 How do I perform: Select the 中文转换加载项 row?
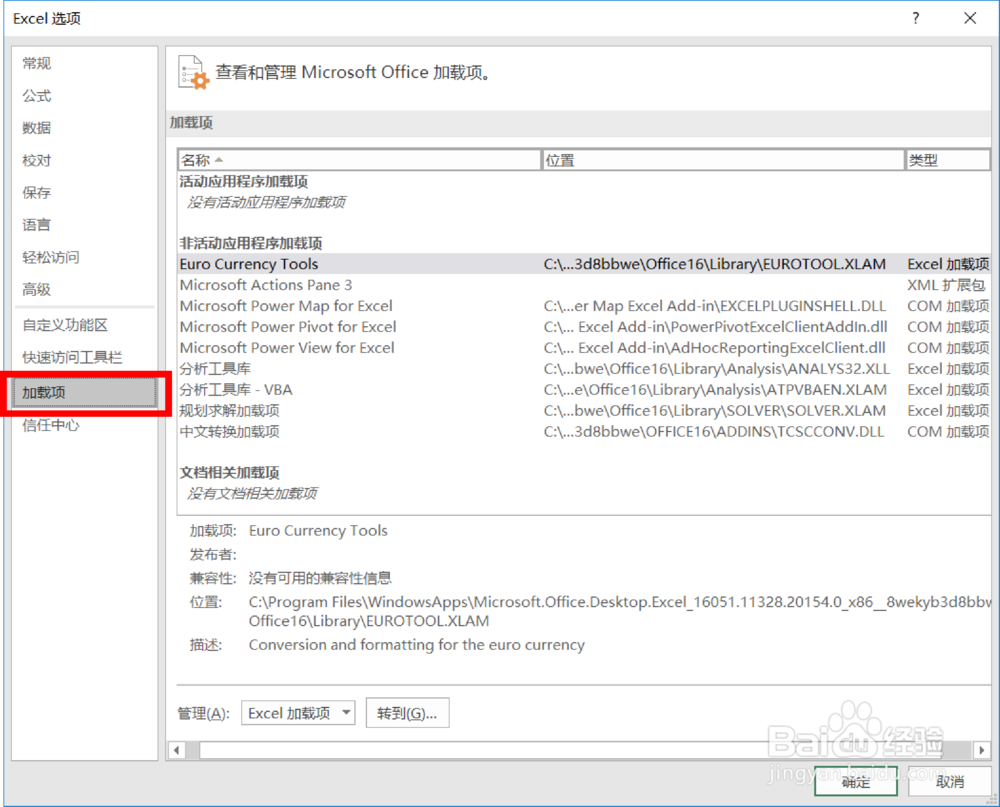point(584,432)
